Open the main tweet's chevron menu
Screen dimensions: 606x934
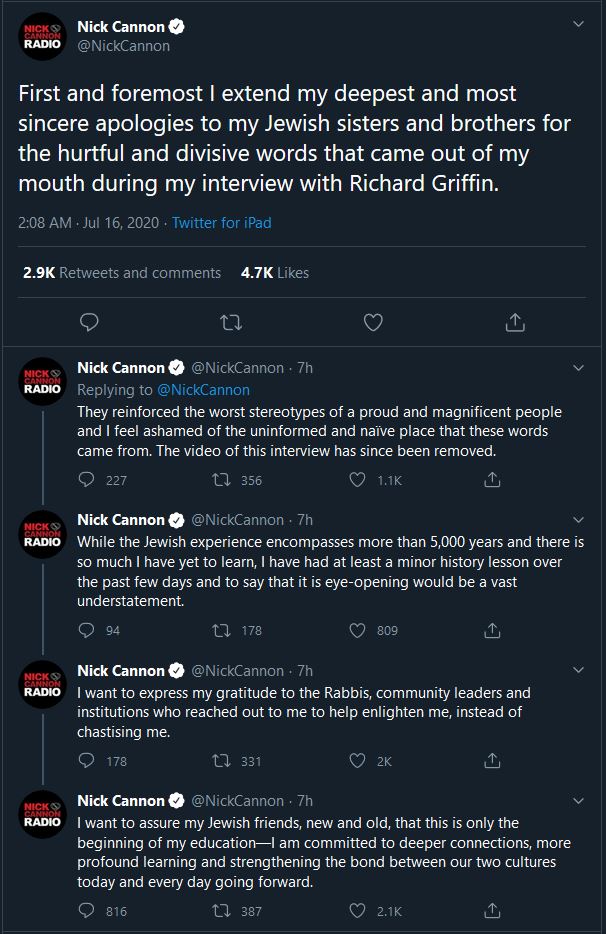tap(578, 24)
